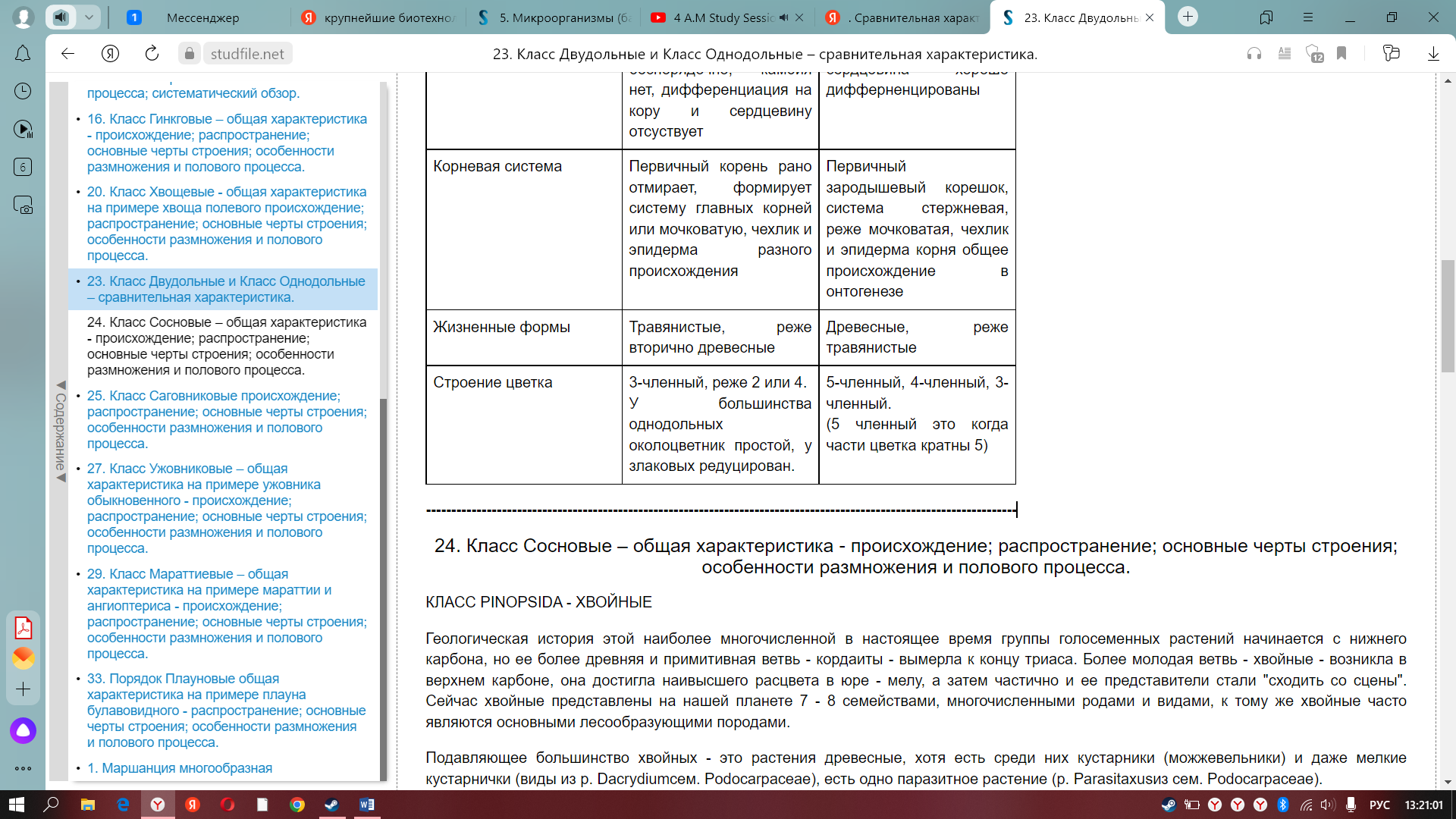Select the Корневая система table cell

tap(524, 229)
